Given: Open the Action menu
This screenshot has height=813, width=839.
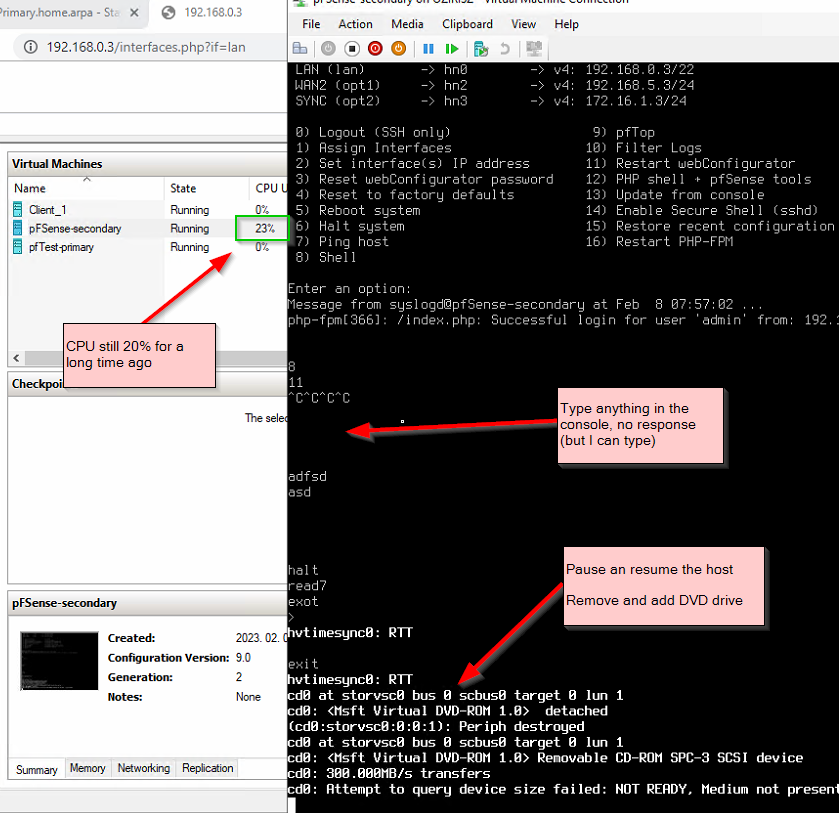Looking at the screenshot, I should pyautogui.click(x=355, y=24).
